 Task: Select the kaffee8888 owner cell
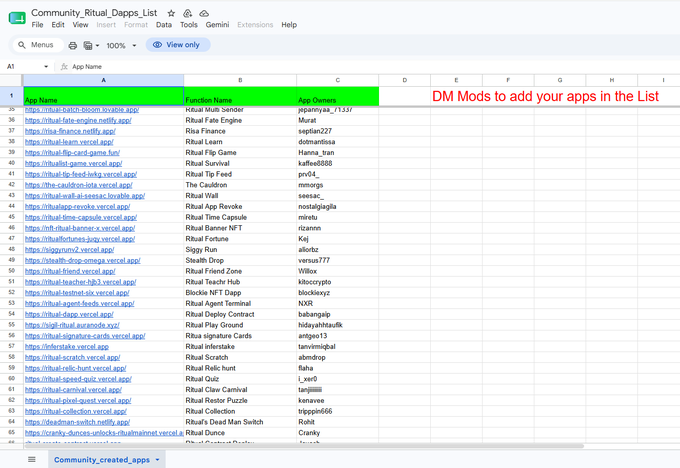(337, 164)
